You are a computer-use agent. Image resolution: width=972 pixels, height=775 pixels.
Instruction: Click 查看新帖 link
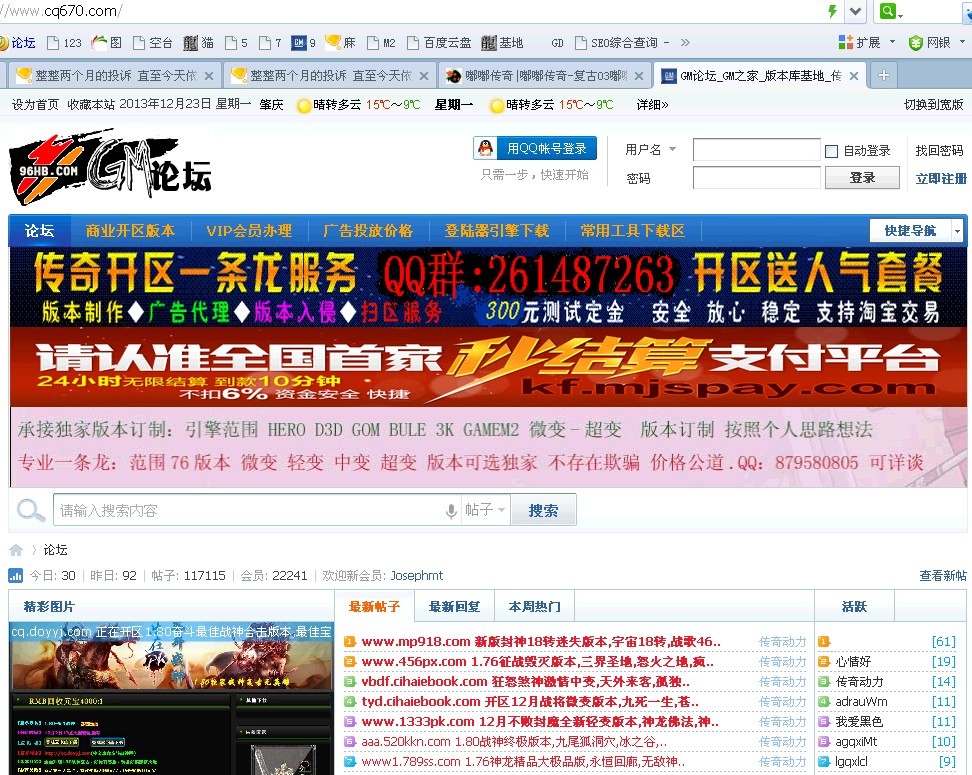pyautogui.click(x=943, y=575)
